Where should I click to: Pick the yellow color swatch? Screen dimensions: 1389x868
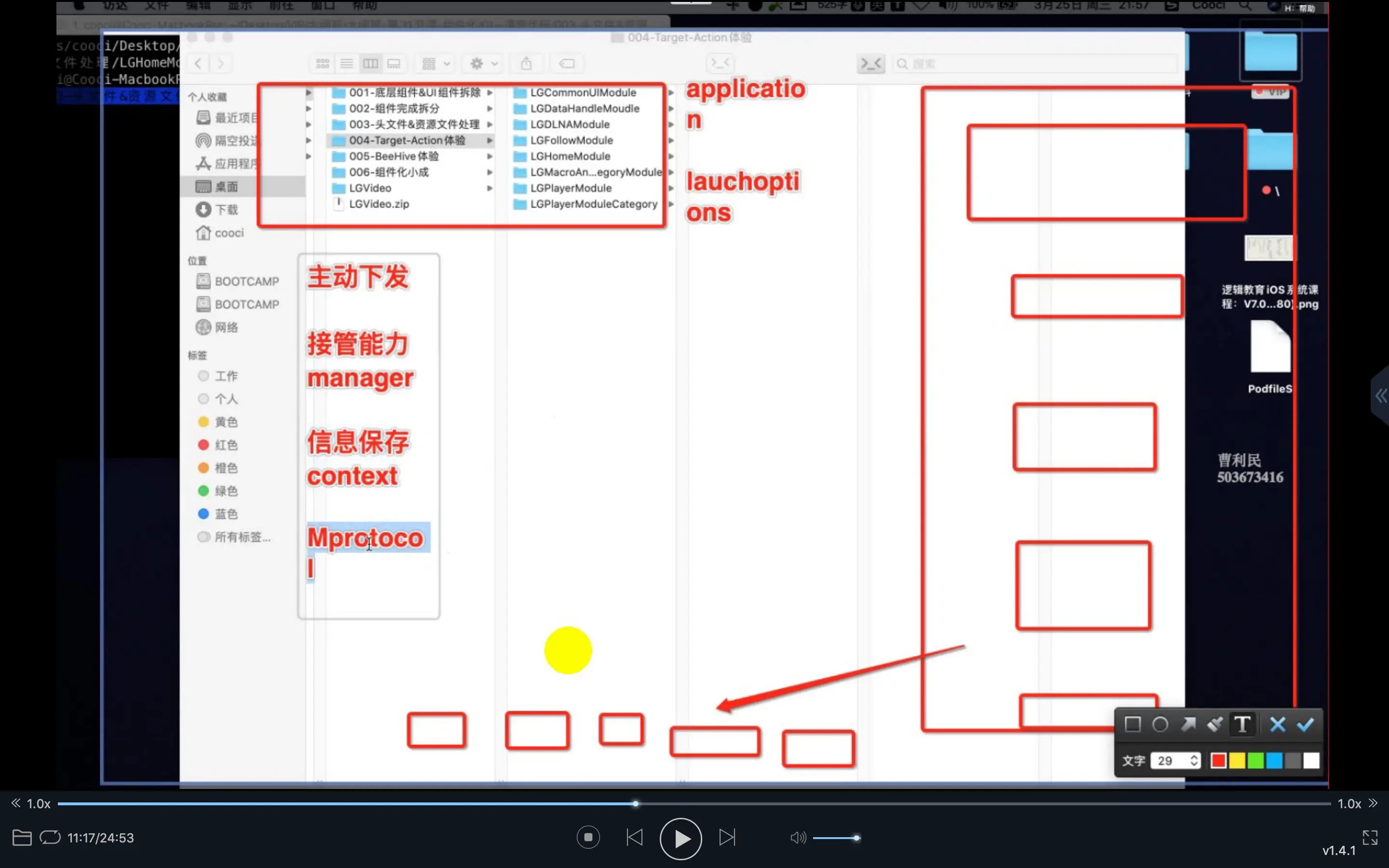(1237, 760)
